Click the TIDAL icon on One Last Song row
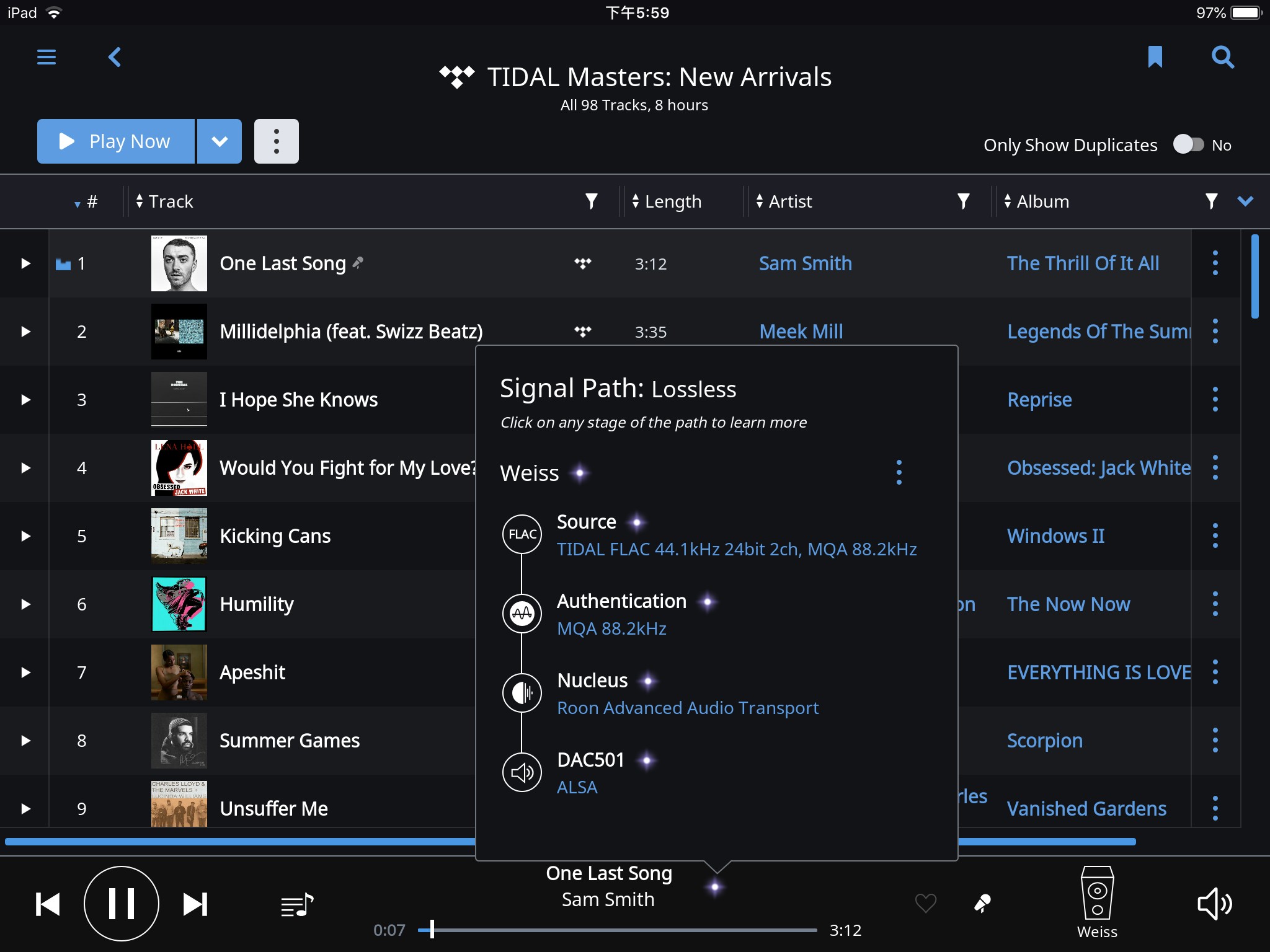The width and height of the screenshot is (1270, 952). pyautogui.click(x=583, y=263)
